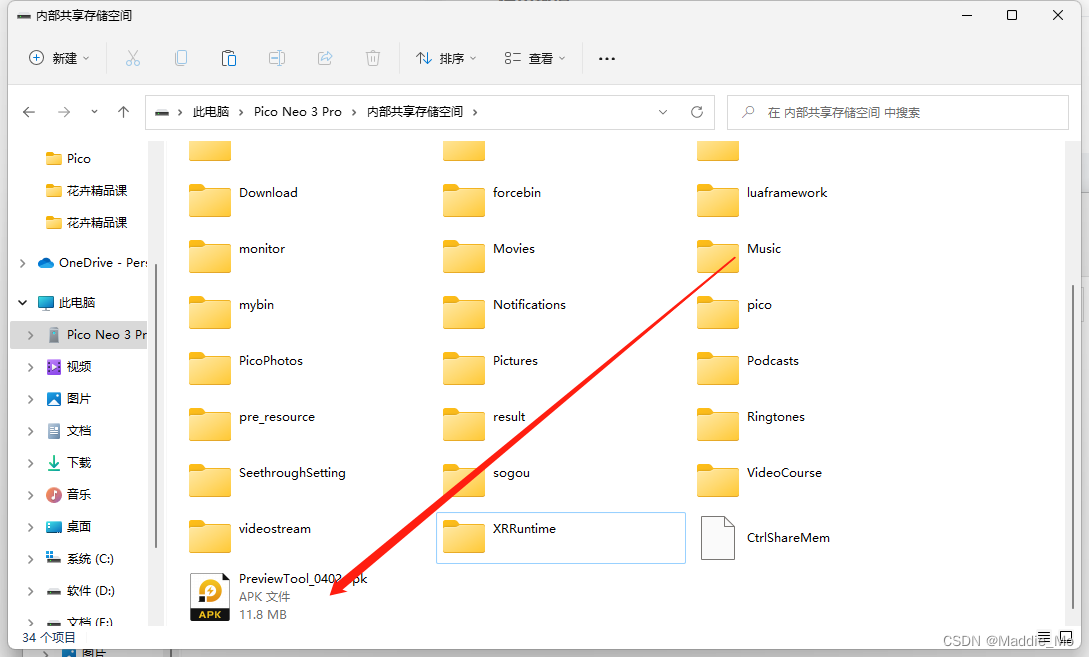Image resolution: width=1089 pixels, height=657 pixels.
Task: Click the navigation pane scrollbar
Action: coord(156,406)
